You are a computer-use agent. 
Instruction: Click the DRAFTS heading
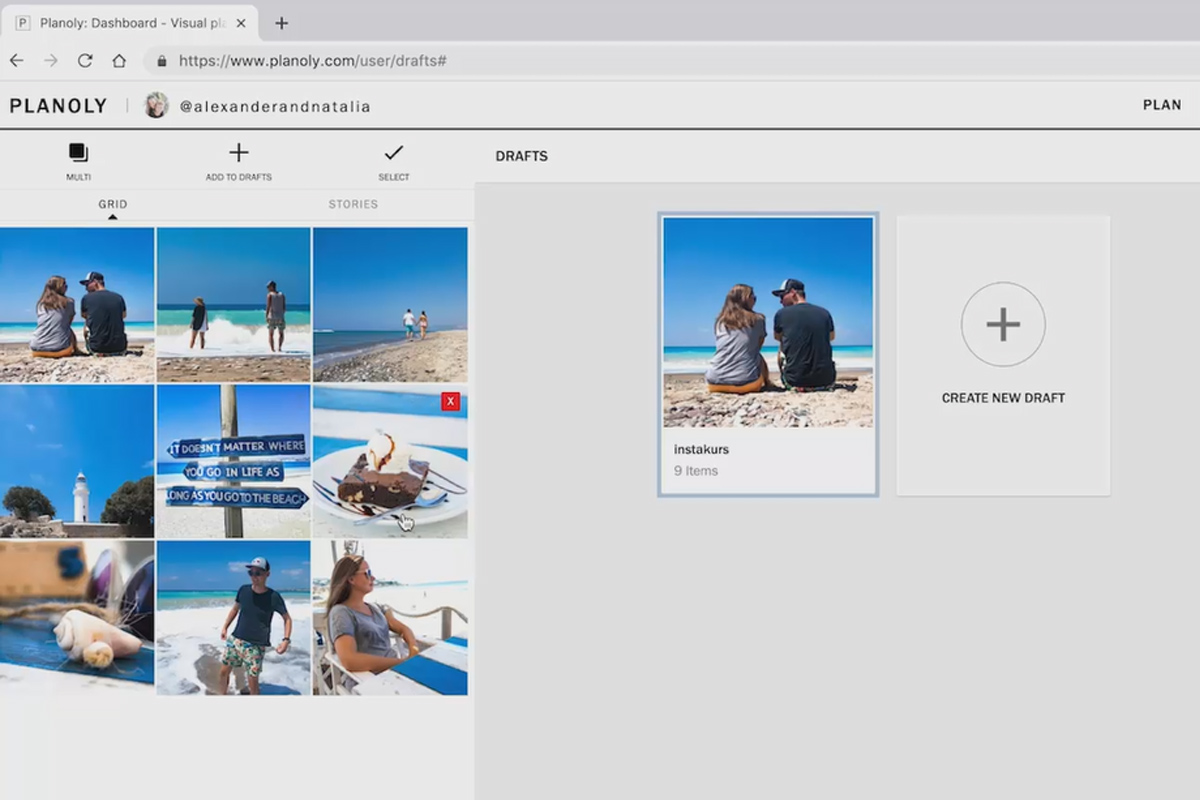522,156
